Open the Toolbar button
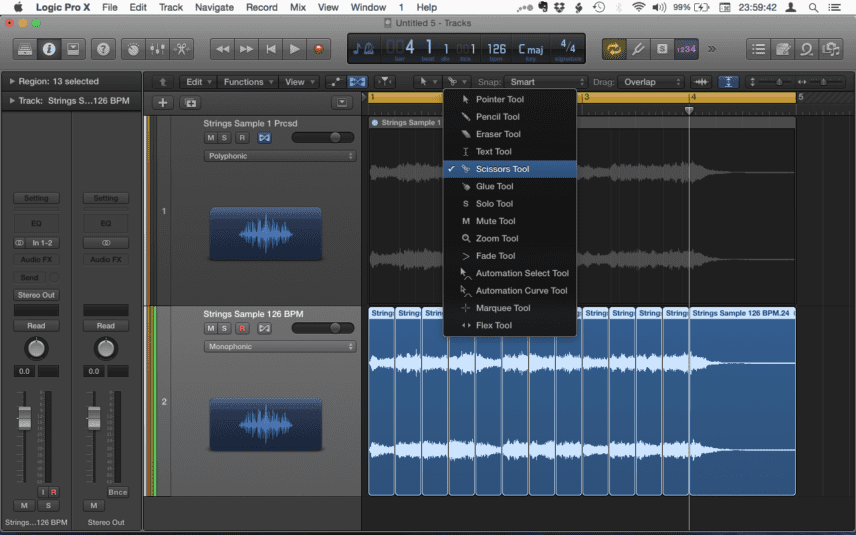The image size is (856, 535). point(73,49)
